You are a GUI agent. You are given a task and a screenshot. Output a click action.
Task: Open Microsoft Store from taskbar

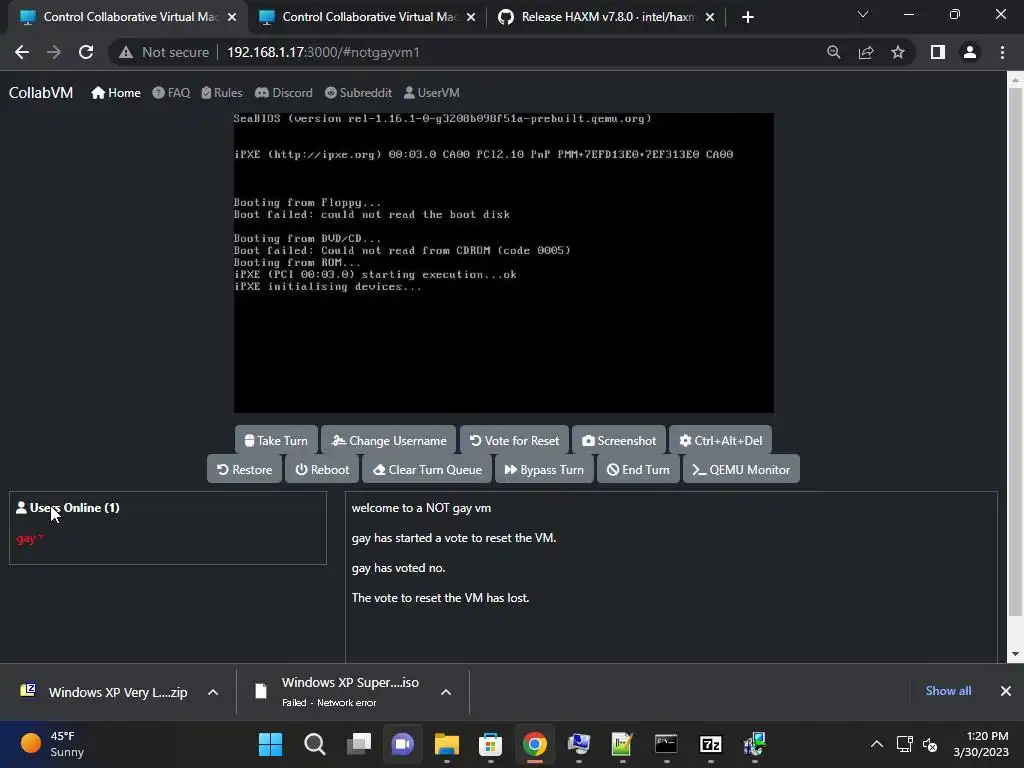pos(490,744)
